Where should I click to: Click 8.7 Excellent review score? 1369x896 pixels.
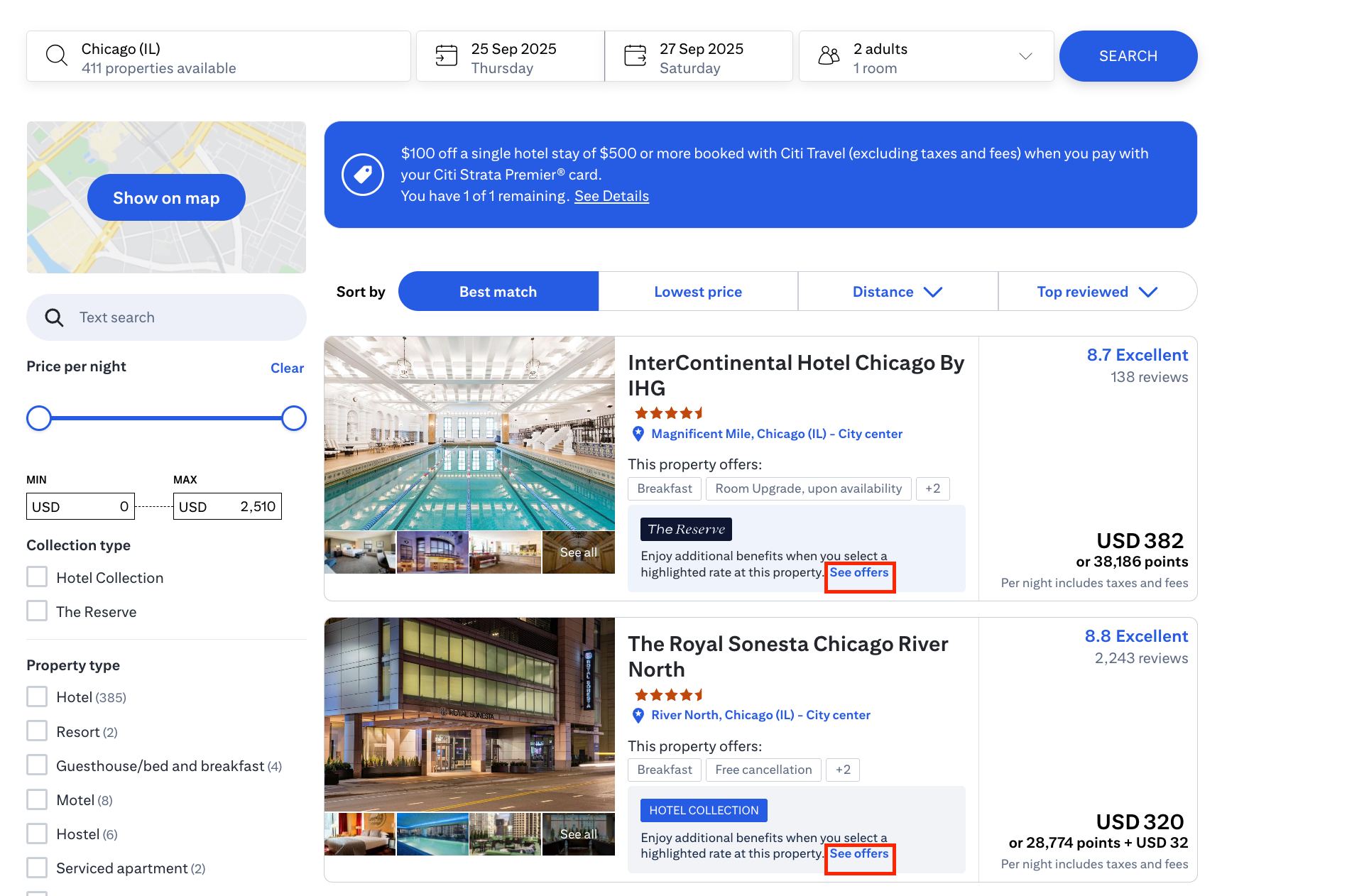(x=1138, y=355)
